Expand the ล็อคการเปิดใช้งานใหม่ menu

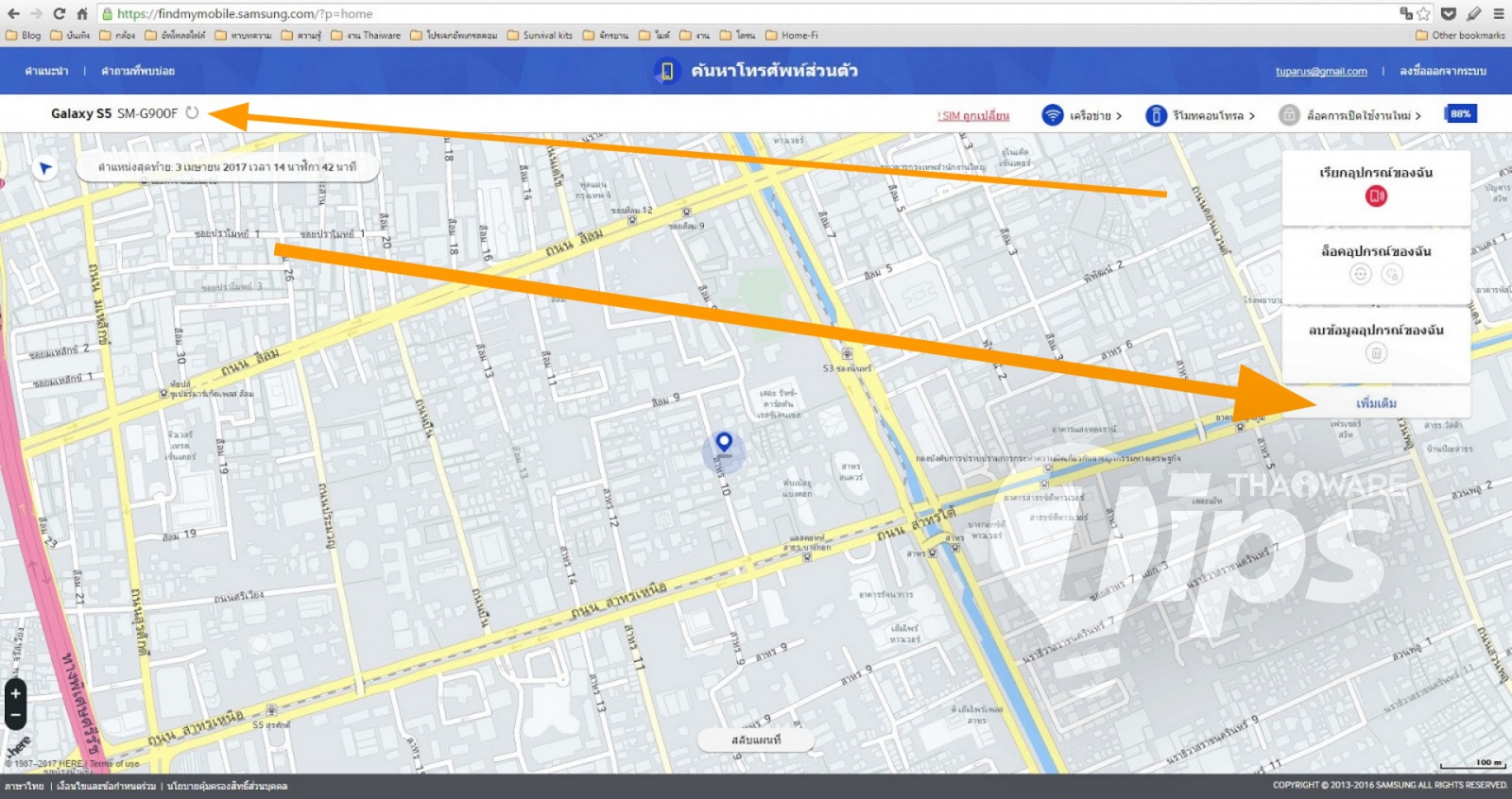pos(1364,115)
